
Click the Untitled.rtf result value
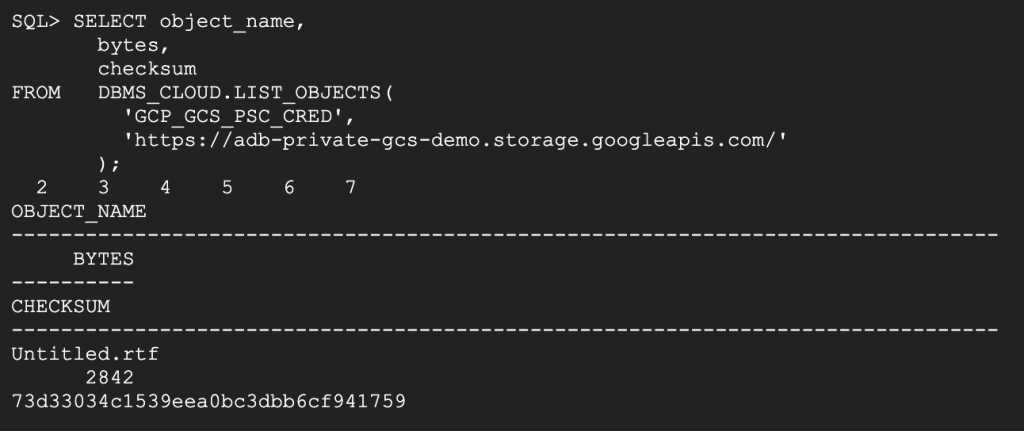pos(85,353)
